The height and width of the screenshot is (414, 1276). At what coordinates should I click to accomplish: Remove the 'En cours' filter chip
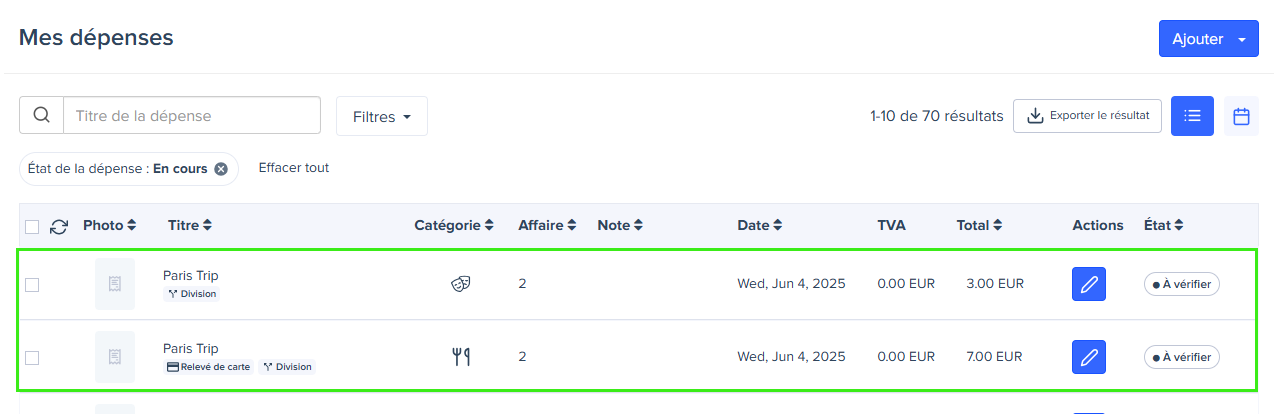click(221, 169)
